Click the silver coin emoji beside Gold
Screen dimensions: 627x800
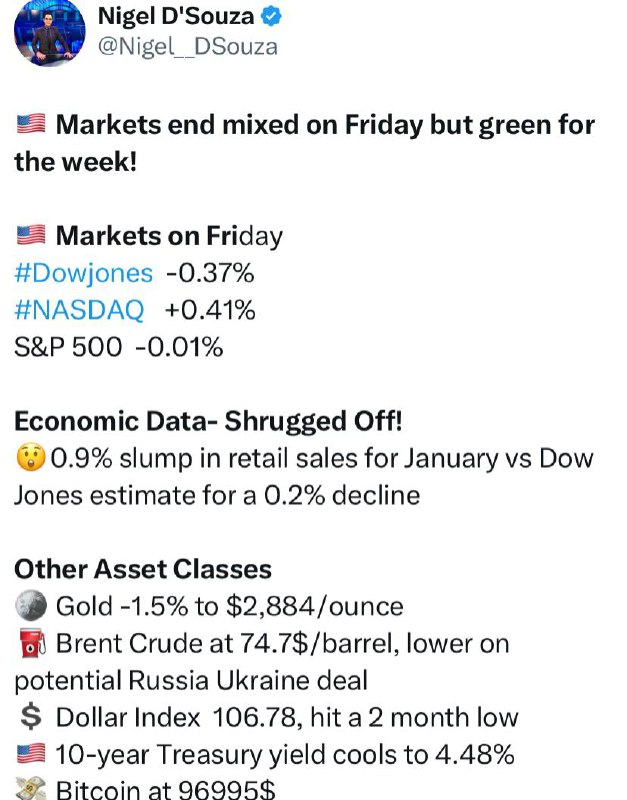coord(31,606)
